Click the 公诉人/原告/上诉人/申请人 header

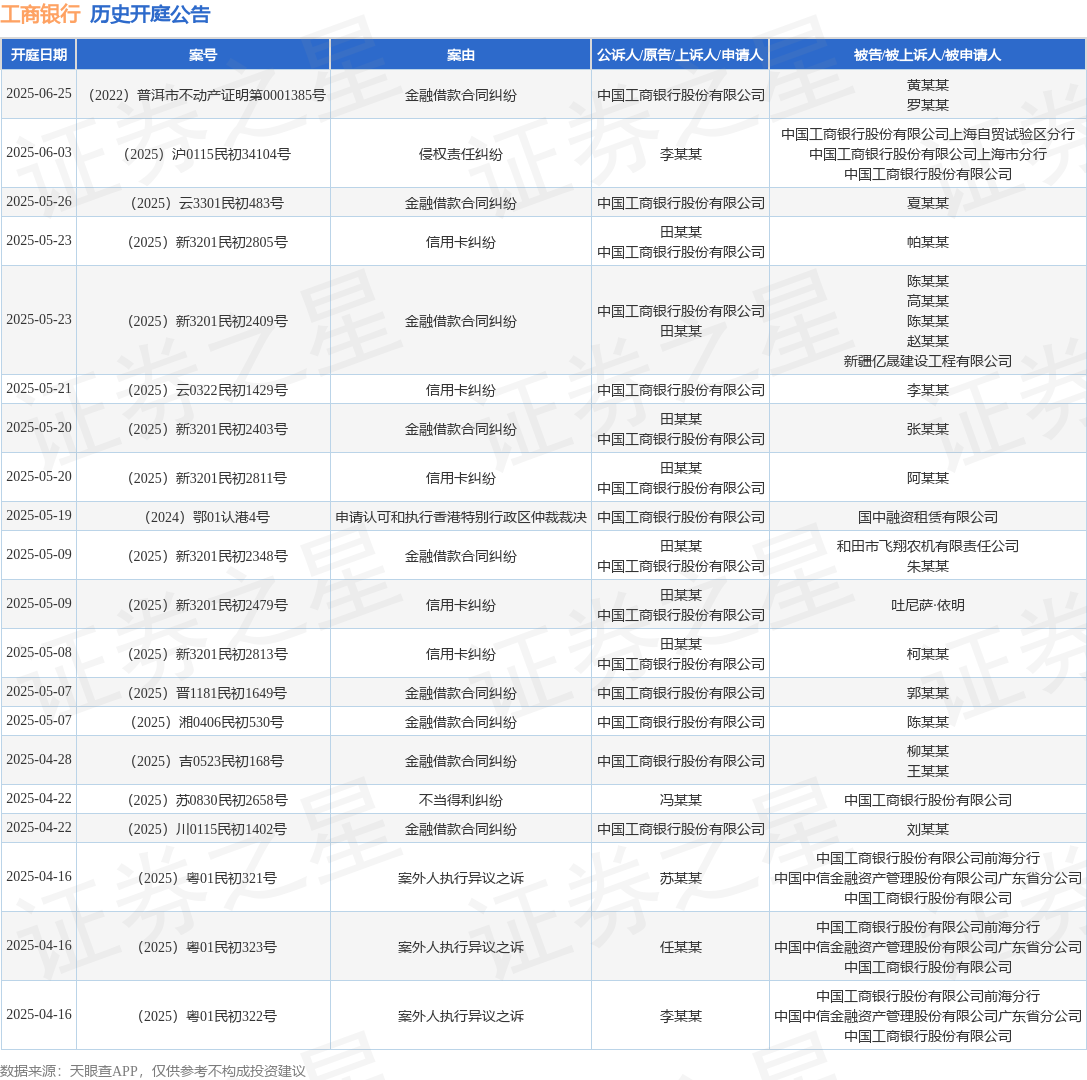point(680,55)
